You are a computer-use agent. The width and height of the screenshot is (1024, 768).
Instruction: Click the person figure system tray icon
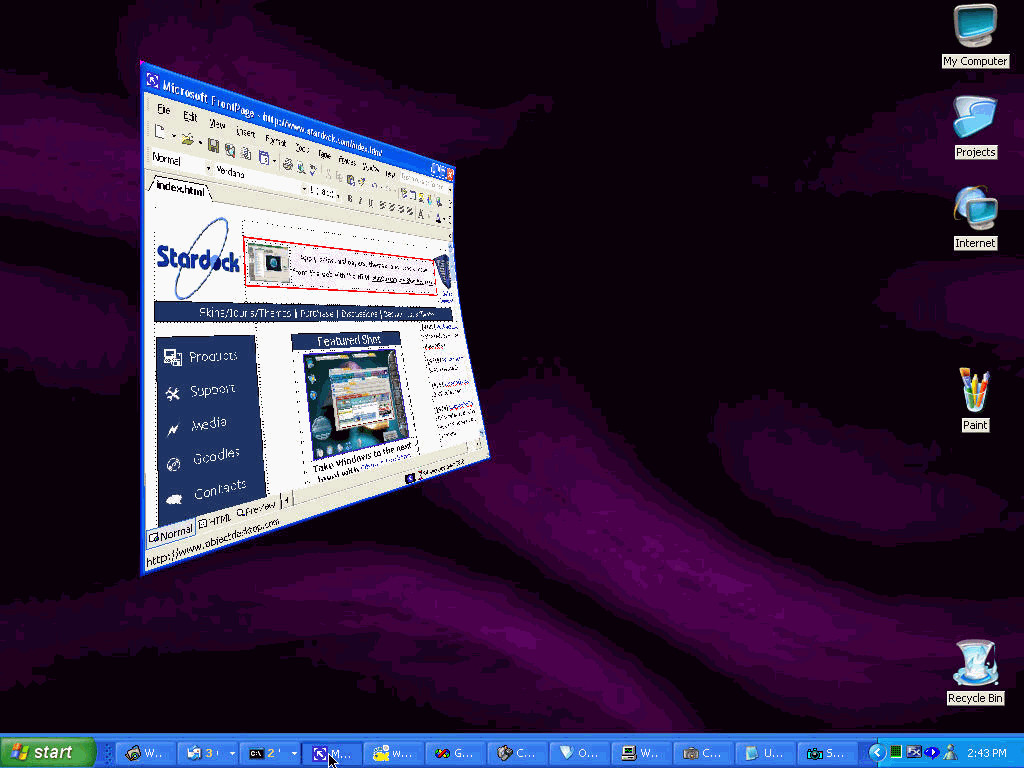[x=950, y=752]
